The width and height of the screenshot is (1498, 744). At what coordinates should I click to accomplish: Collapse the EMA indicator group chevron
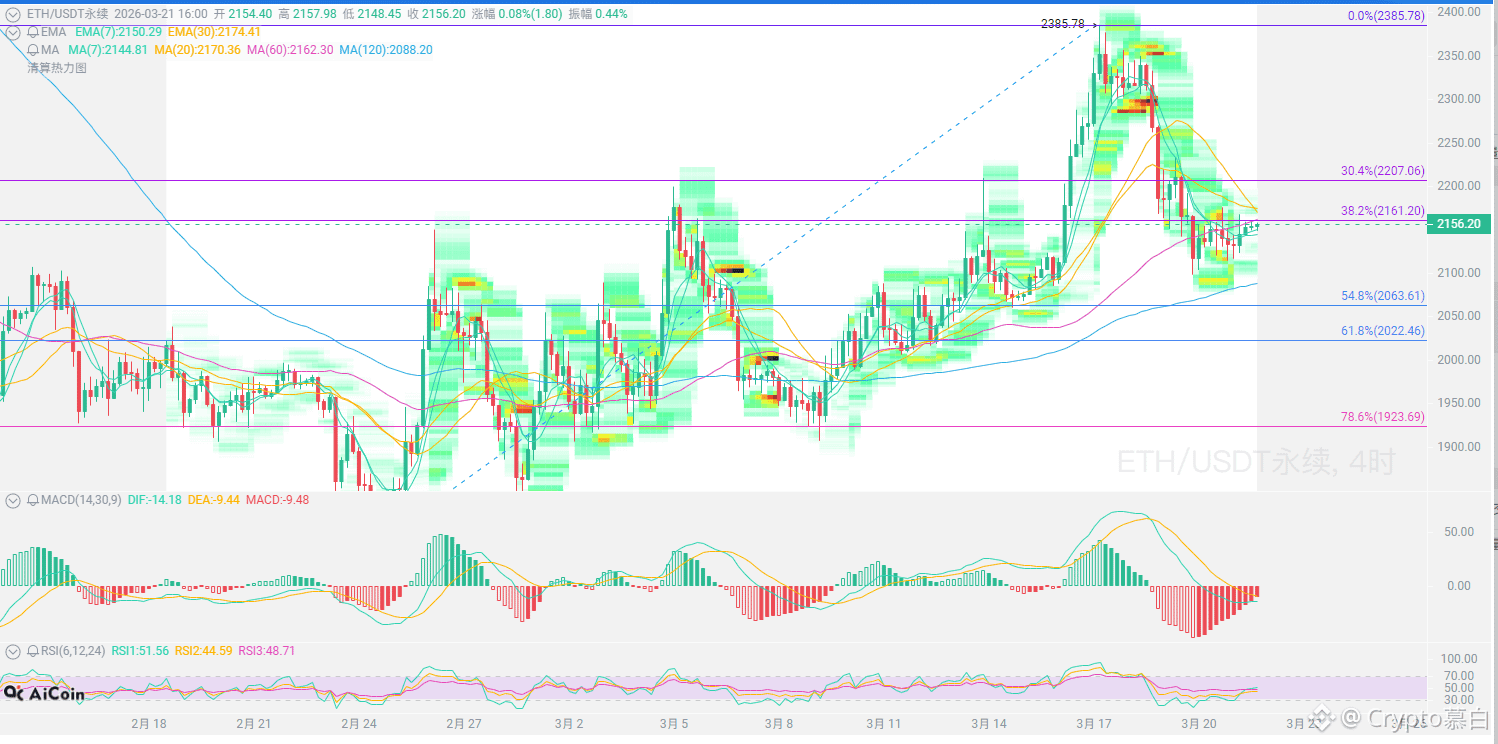pos(13,32)
